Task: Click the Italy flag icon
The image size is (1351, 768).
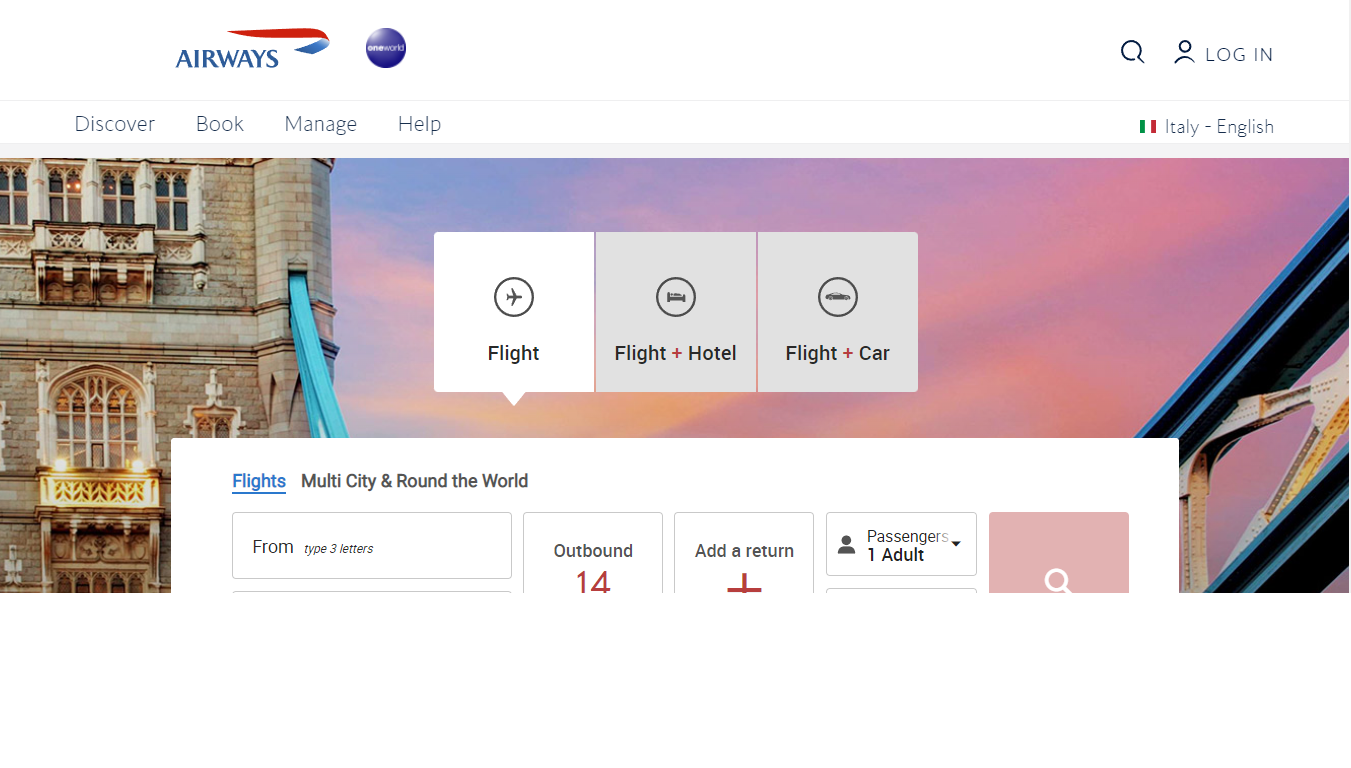Action: pos(1148,127)
